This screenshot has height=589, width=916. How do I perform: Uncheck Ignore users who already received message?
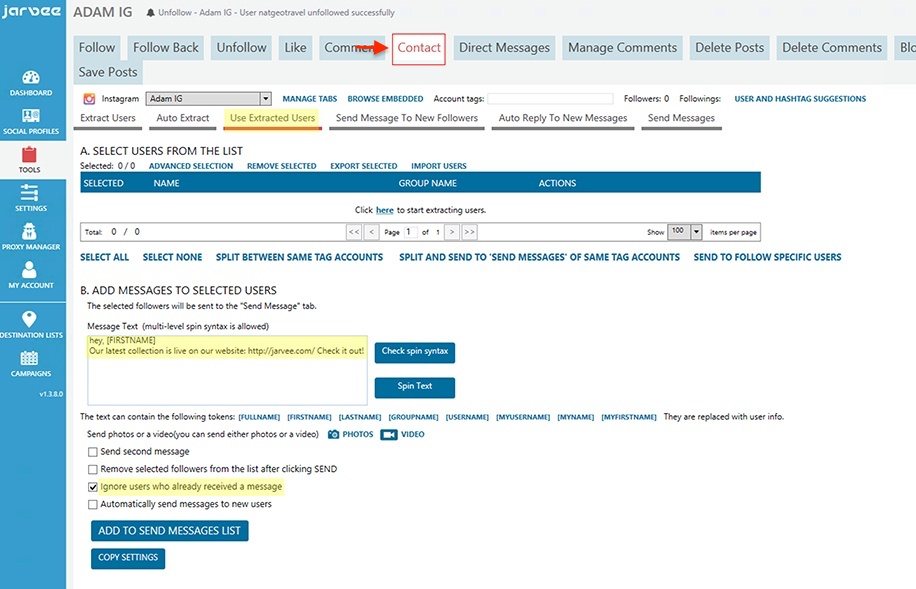pyautogui.click(x=92, y=487)
